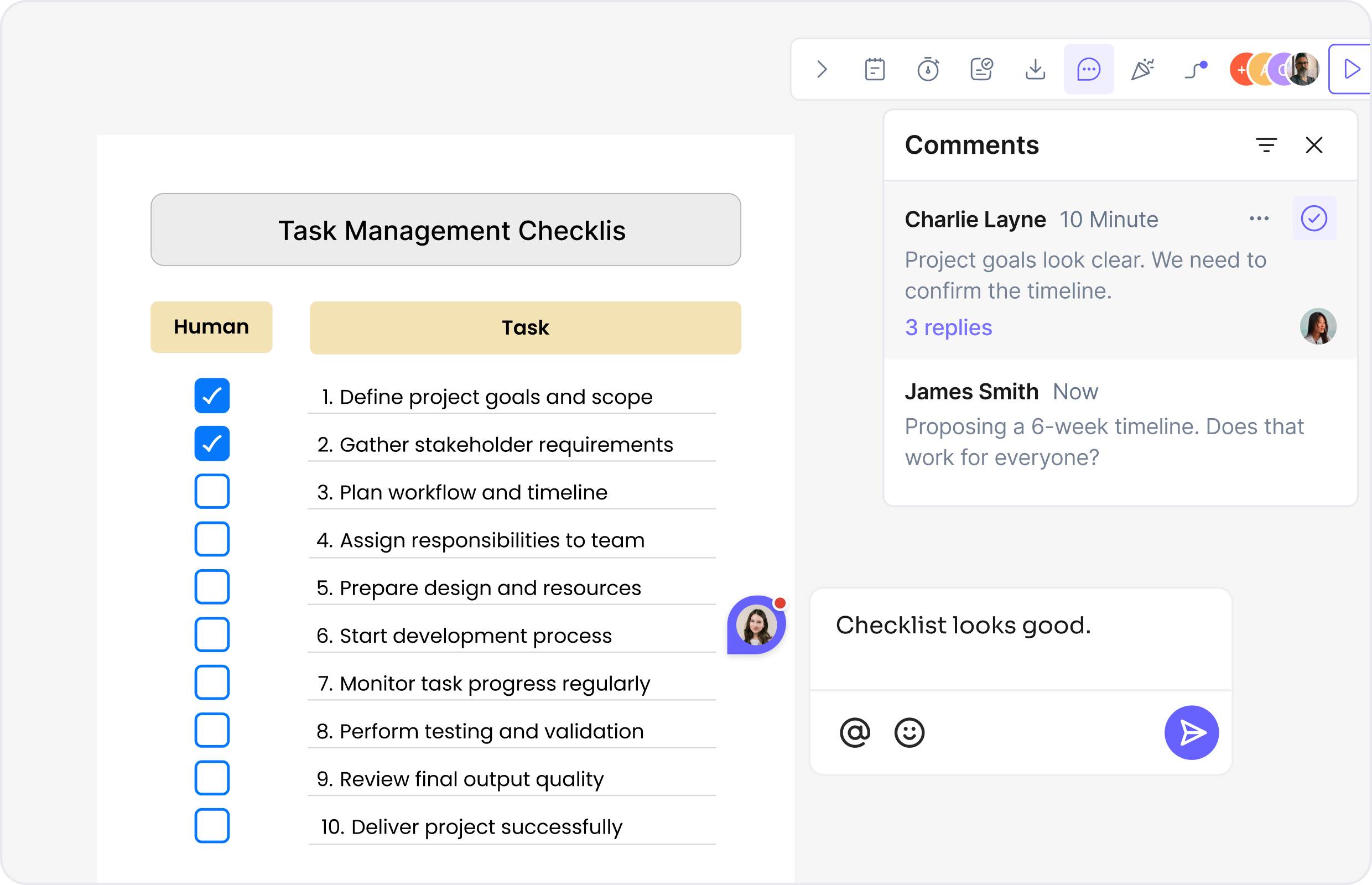Start presentation with the play button

[x=1351, y=70]
